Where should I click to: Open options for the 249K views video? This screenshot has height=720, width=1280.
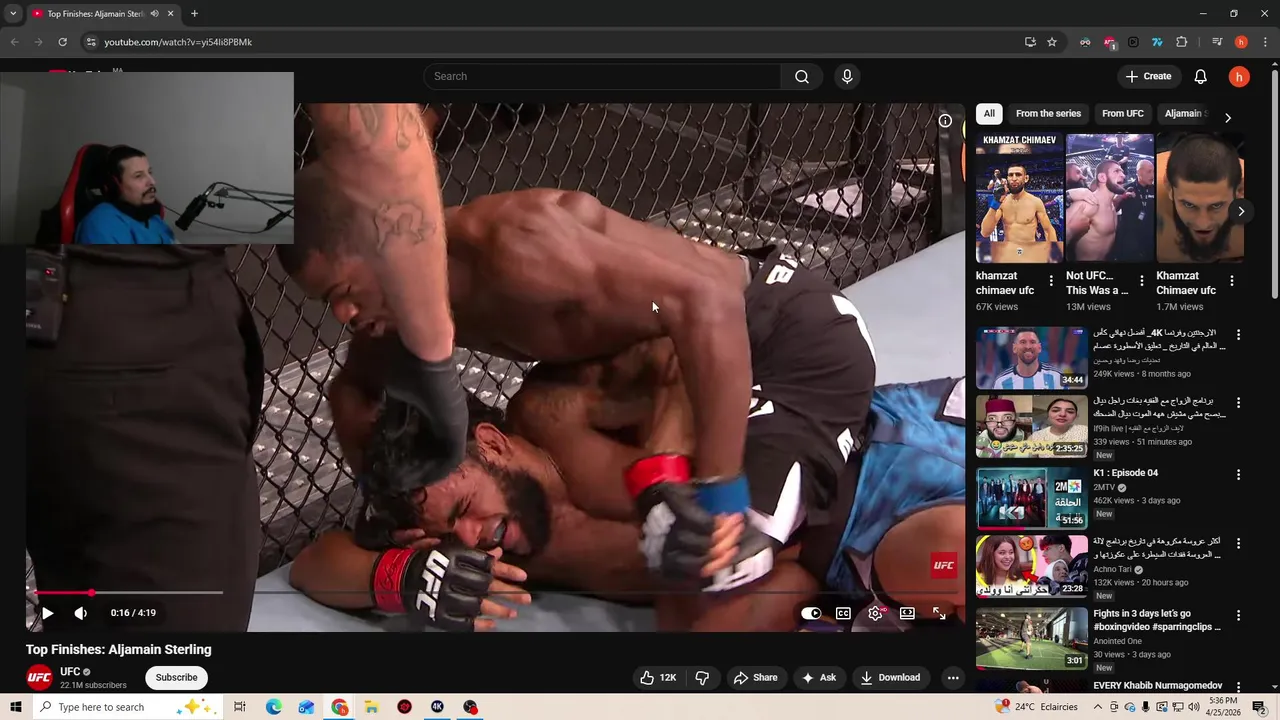point(1238,335)
